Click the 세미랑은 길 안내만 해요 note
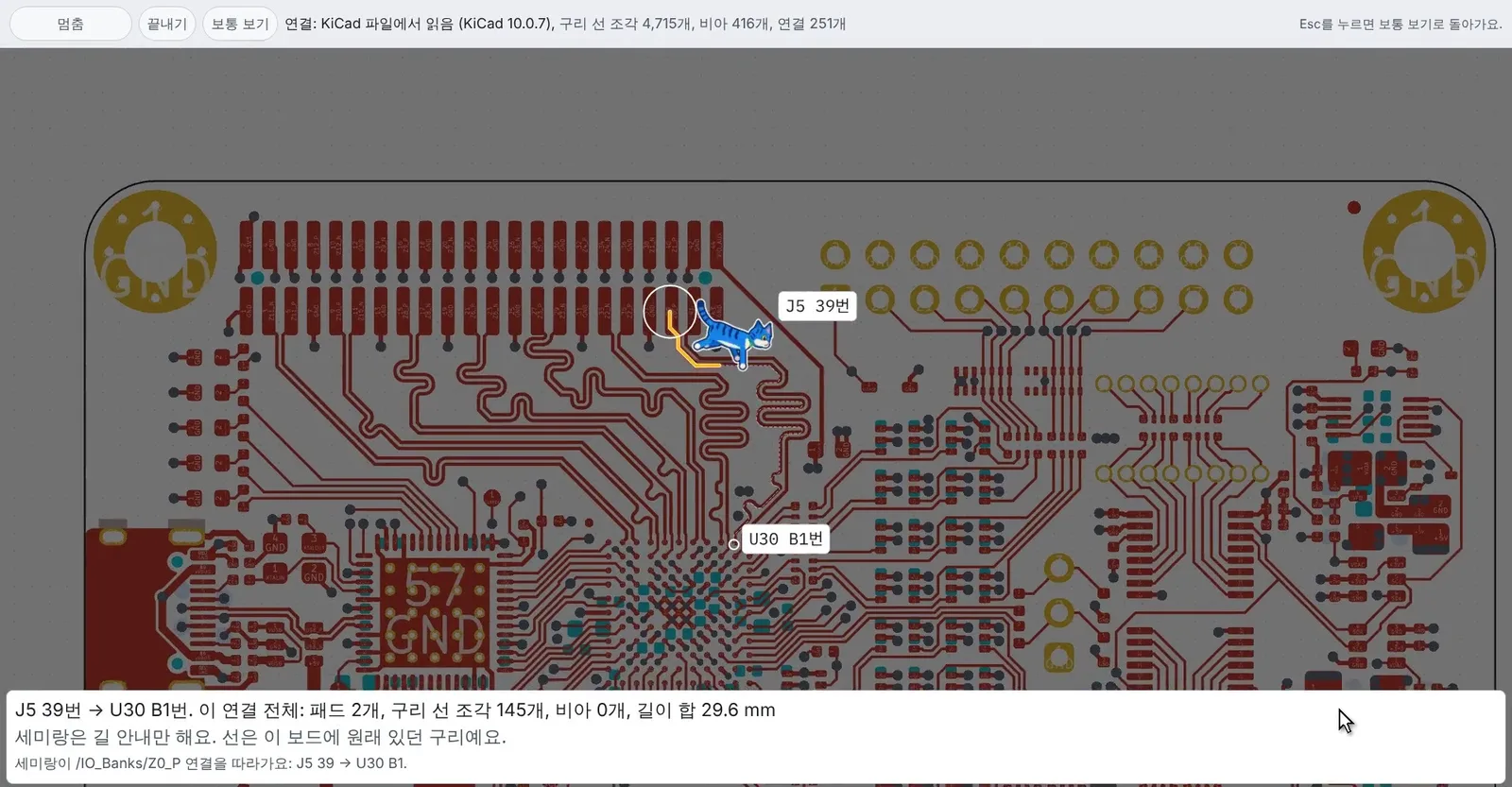This screenshot has height=787, width=1512. pos(261,737)
